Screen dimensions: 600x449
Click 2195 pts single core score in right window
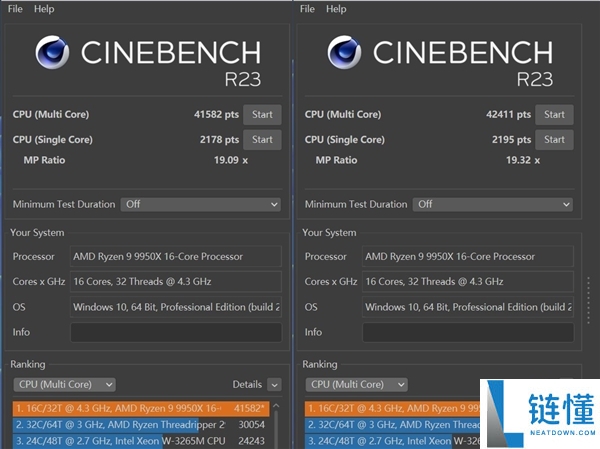tap(511, 140)
